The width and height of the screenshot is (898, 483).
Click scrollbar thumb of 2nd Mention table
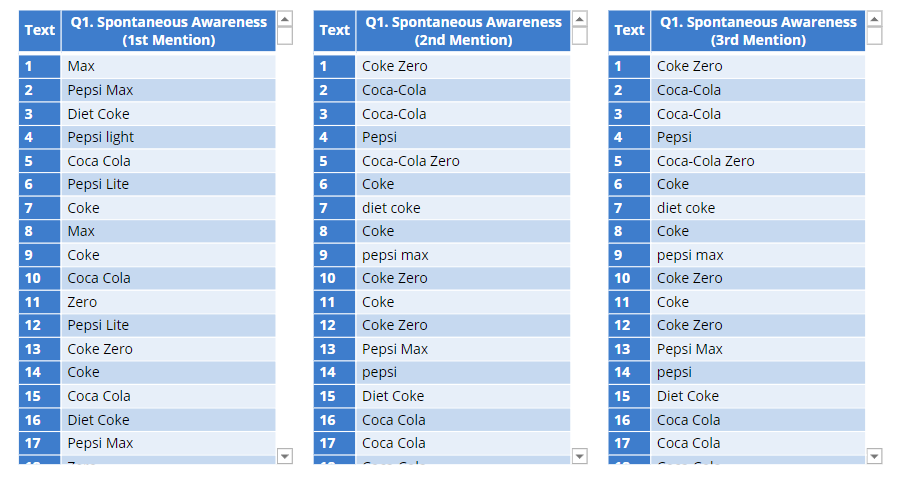(580, 36)
